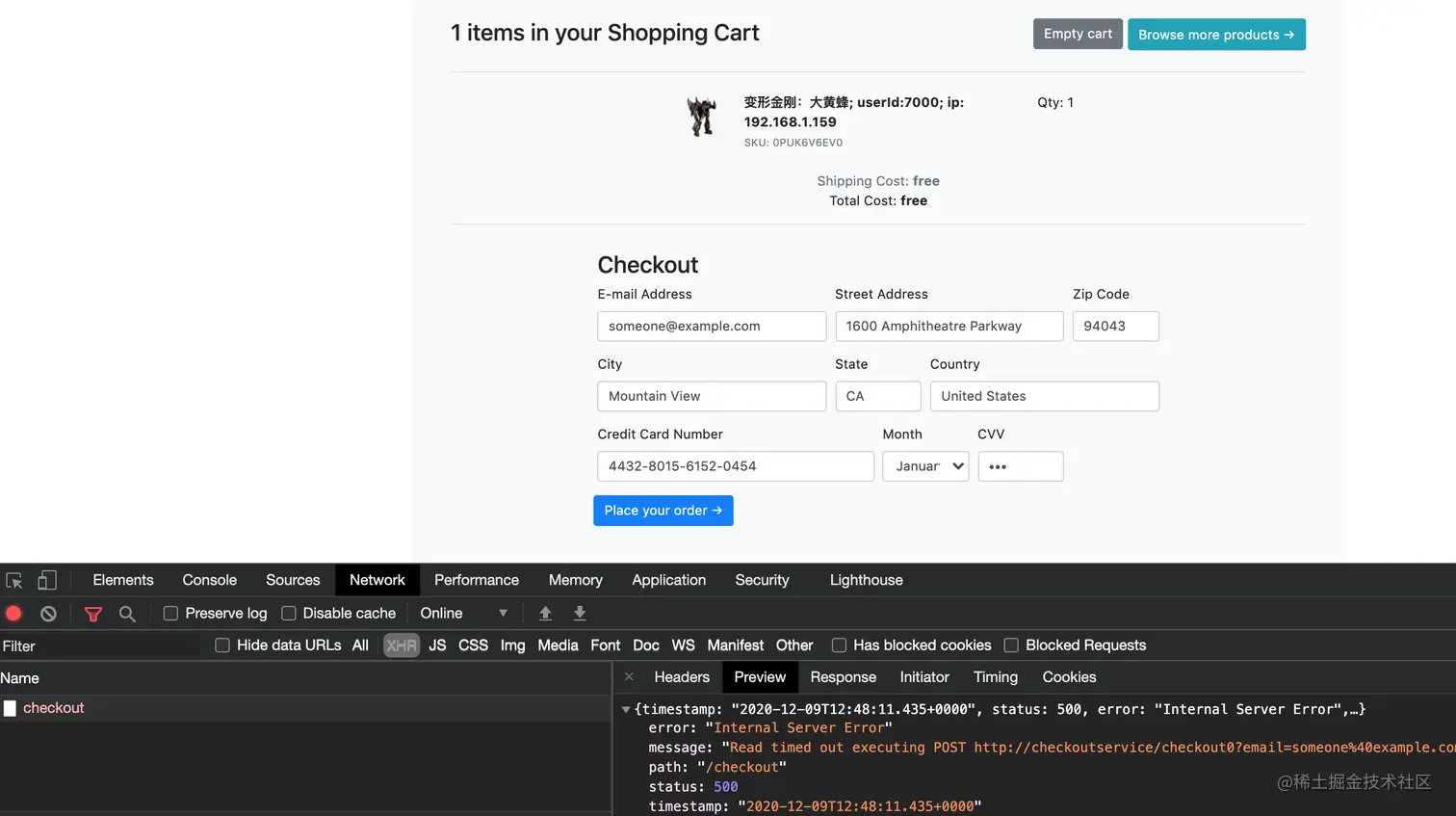This screenshot has height=816, width=1456.
Task: Tick Has blocked cookies checkbox
Action: (x=839, y=645)
